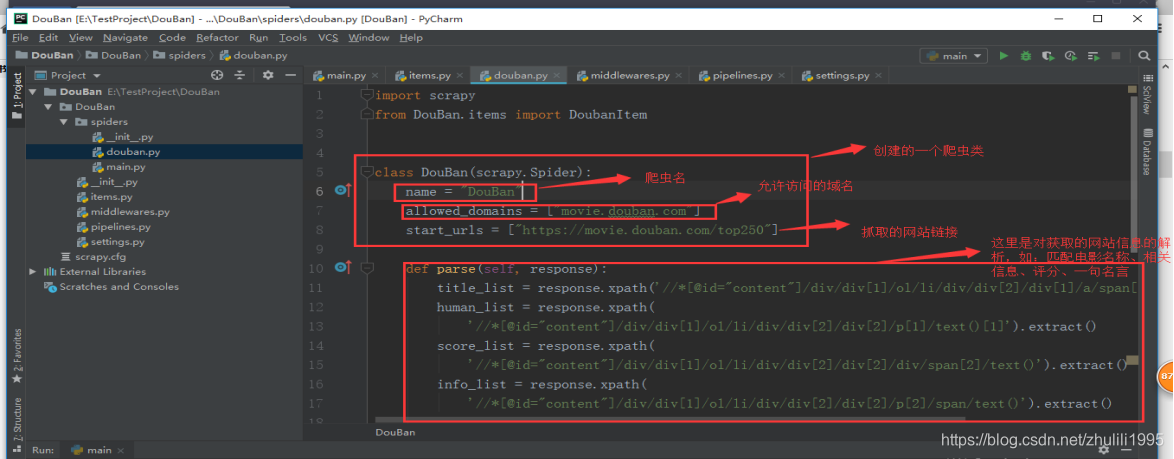This screenshot has width=1174, height=459.
Task: Open the Navigate menu
Action: point(126,37)
